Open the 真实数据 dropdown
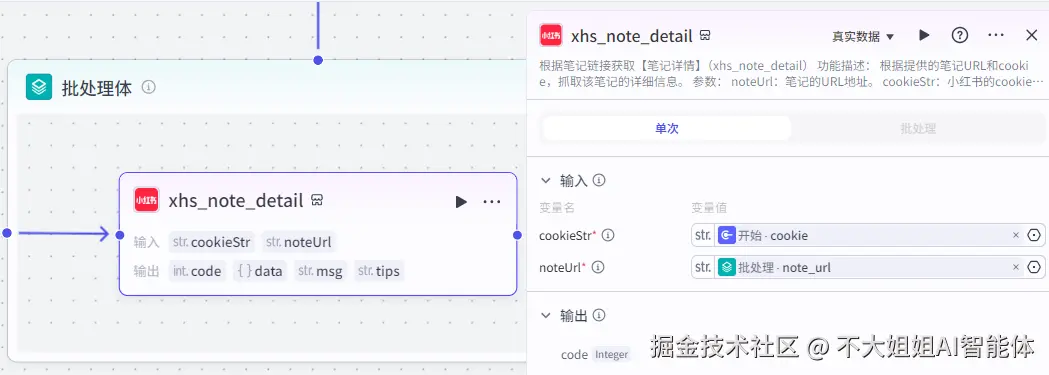 coord(863,36)
